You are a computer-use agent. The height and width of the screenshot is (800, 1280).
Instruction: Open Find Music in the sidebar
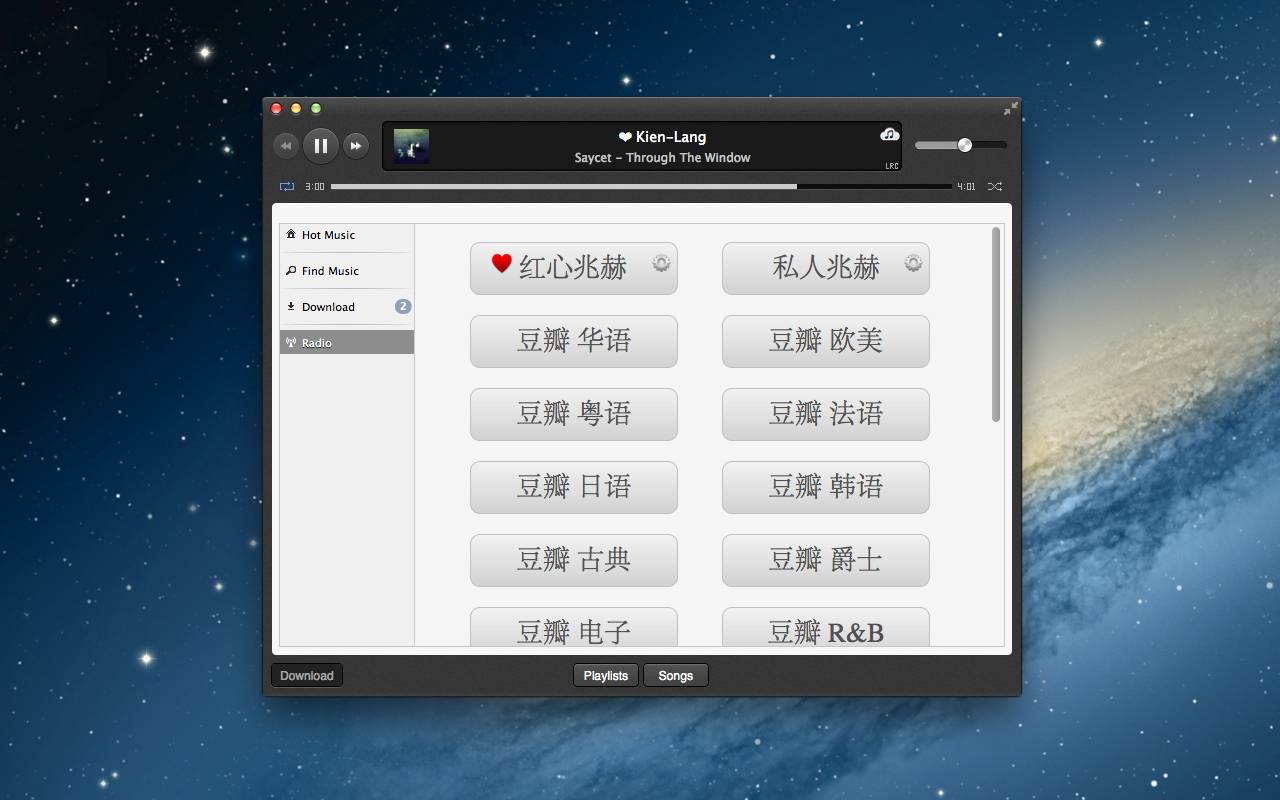point(346,271)
